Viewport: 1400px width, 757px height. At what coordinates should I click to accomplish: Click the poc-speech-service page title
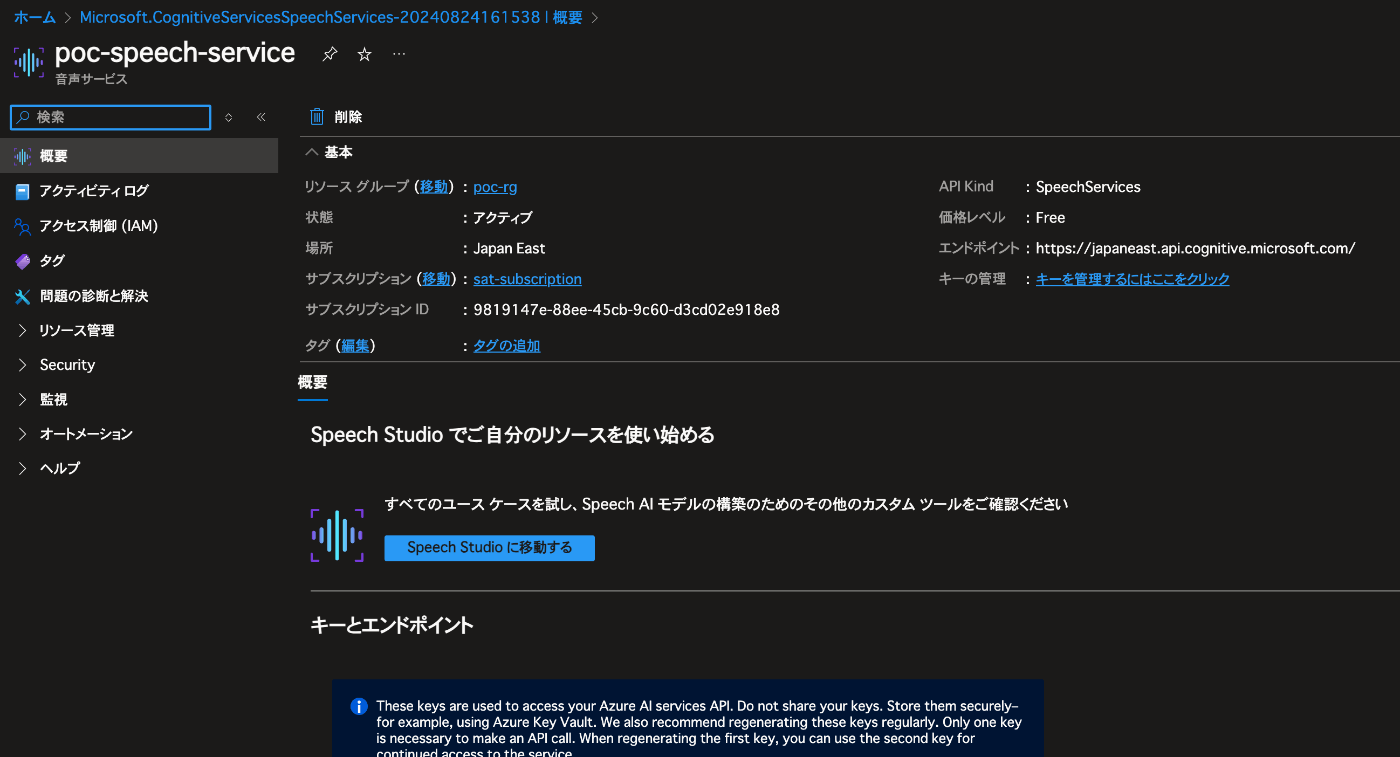coord(175,52)
